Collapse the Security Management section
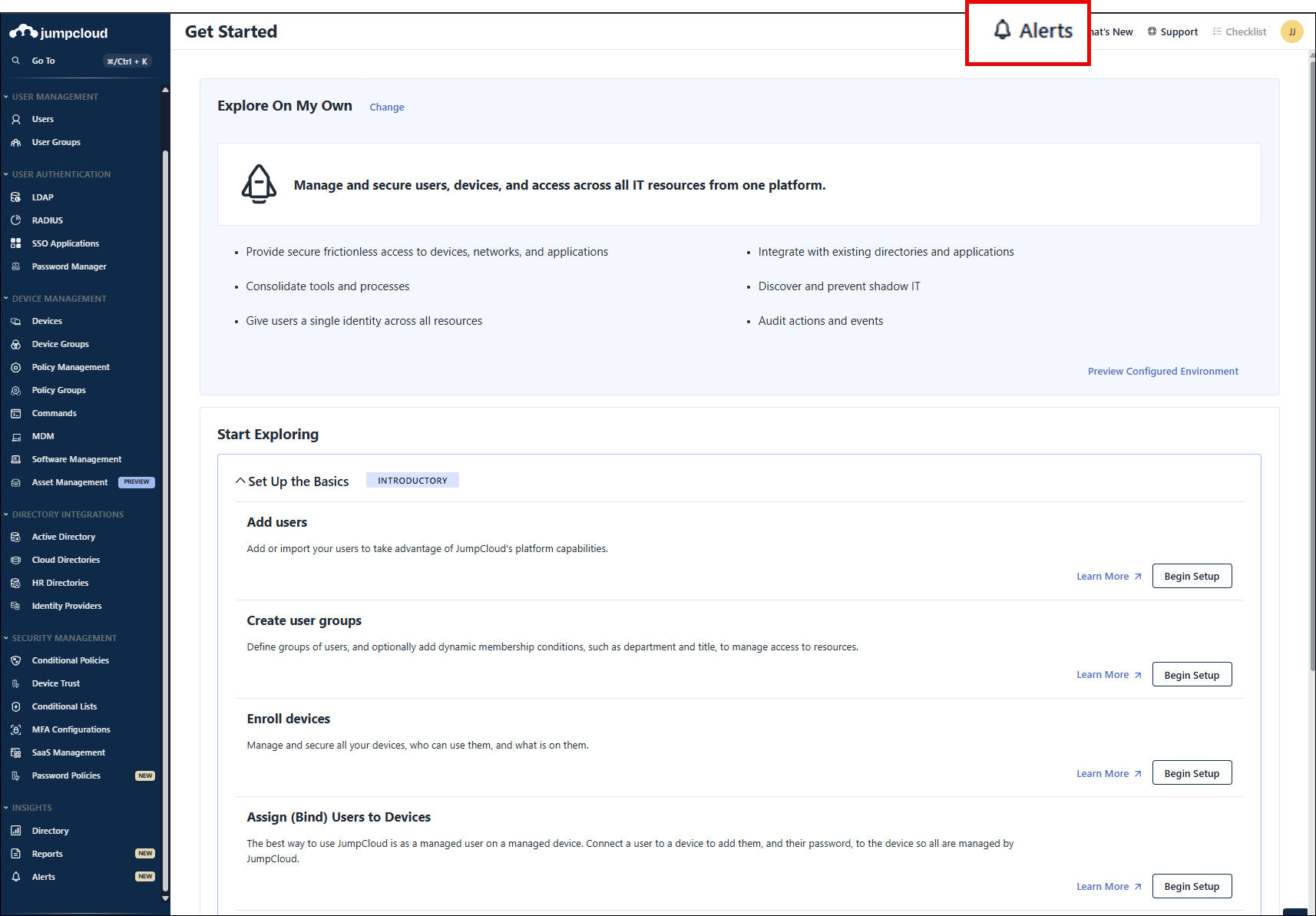This screenshot has width=1316, height=916. 6,638
